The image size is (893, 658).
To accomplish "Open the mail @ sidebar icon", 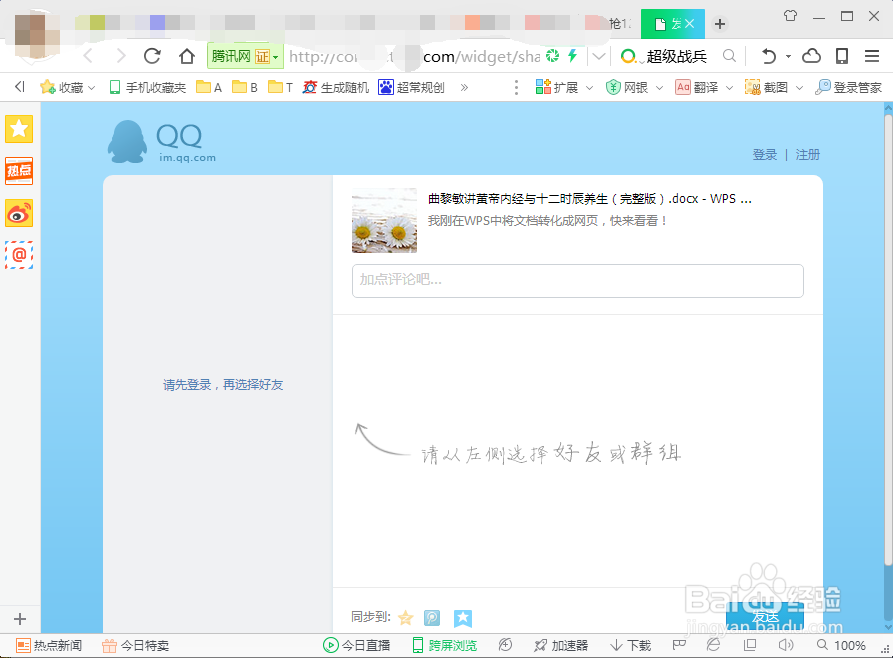I will pos(19,255).
